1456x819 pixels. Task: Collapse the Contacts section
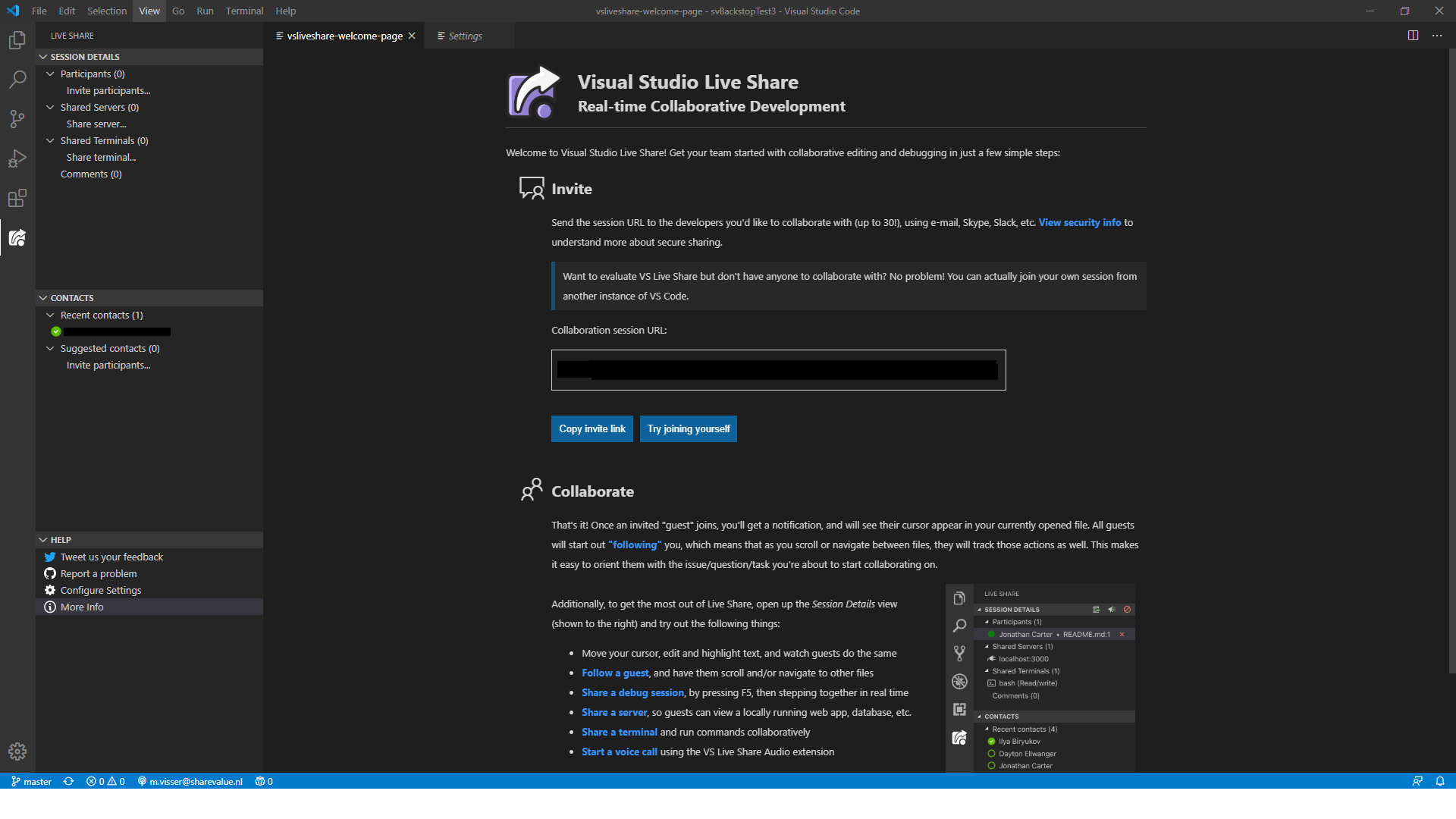point(43,298)
